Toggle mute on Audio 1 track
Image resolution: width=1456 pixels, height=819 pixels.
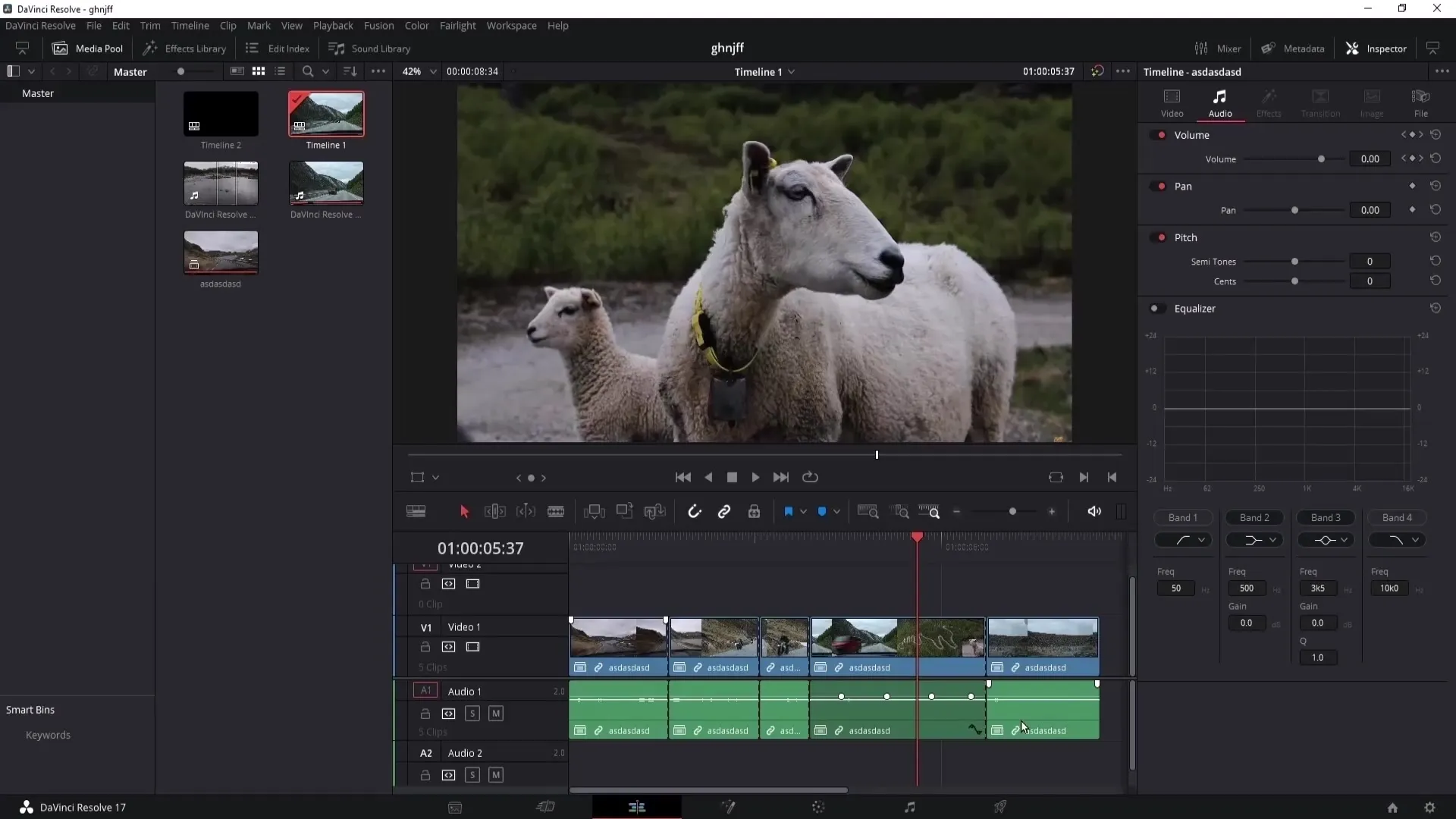(496, 713)
